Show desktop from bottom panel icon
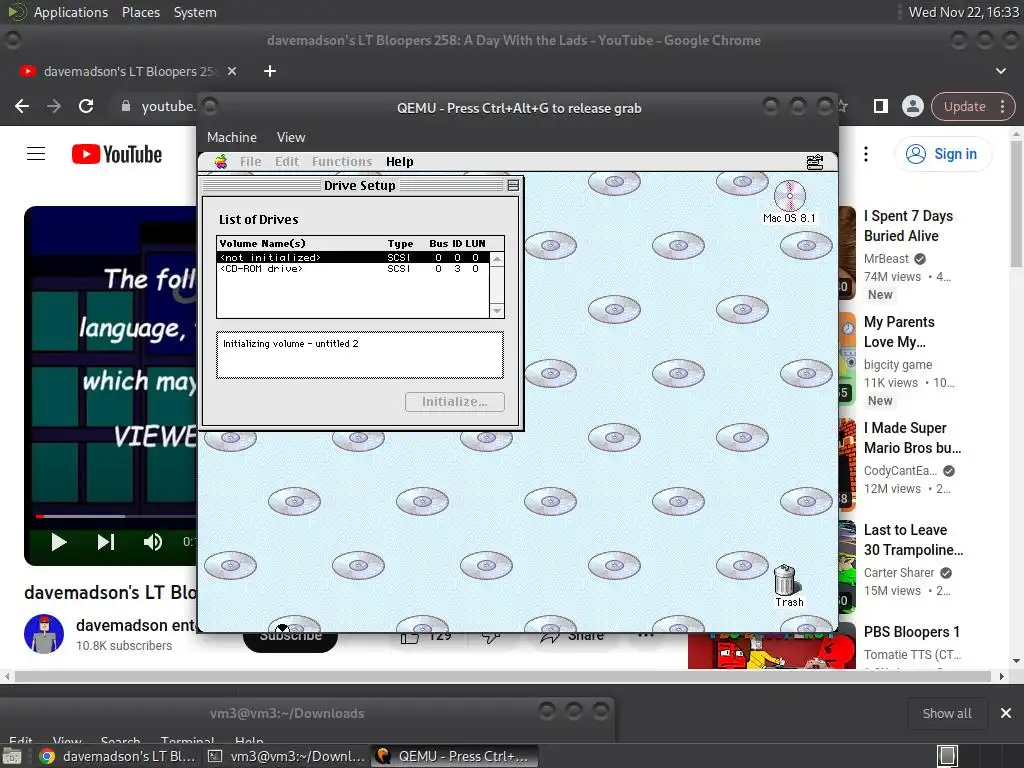This screenshot has width=1024, height=768. click(x=11, y=756)
